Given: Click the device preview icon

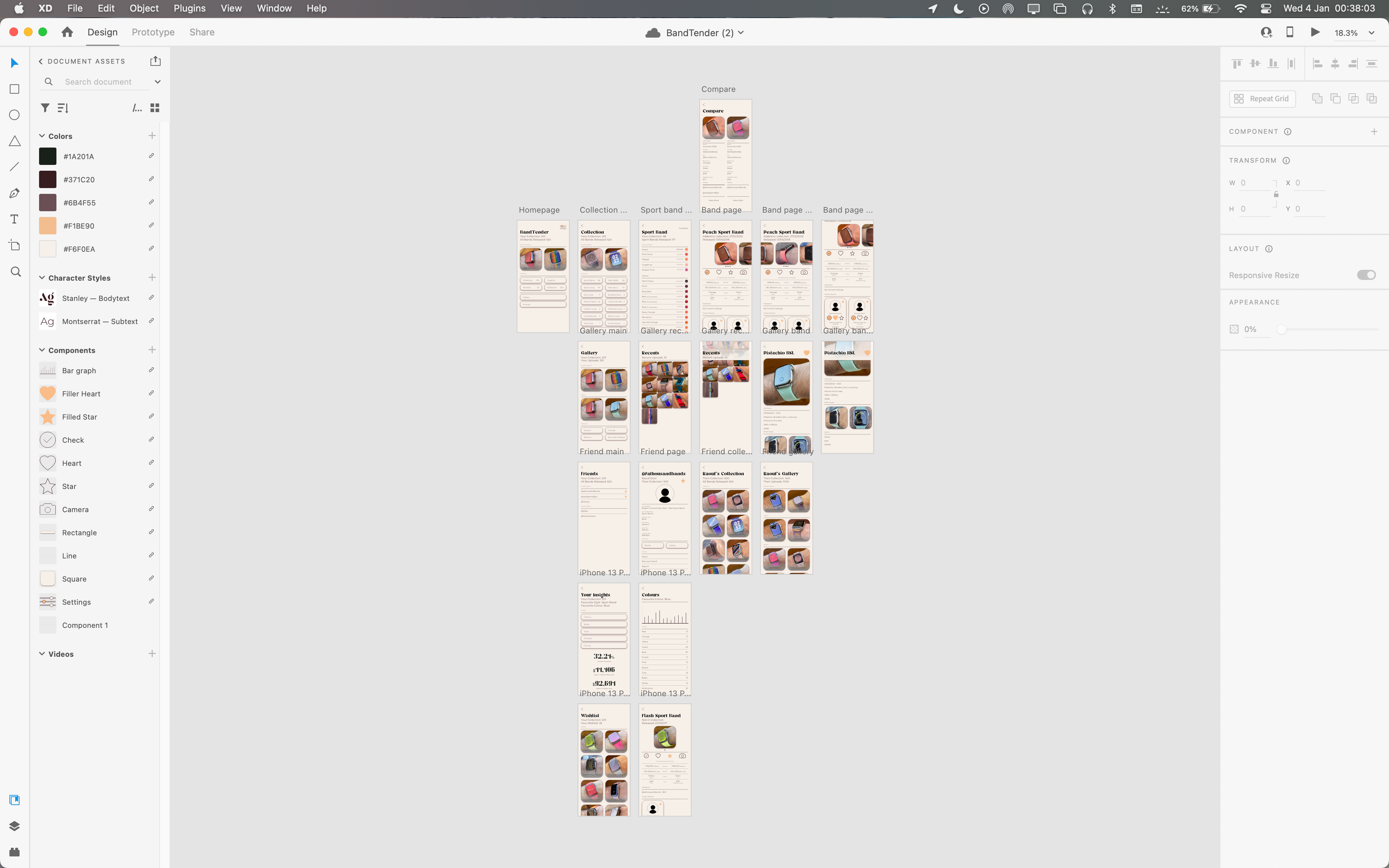Looking at the screenshot, I should (1290, 32).
